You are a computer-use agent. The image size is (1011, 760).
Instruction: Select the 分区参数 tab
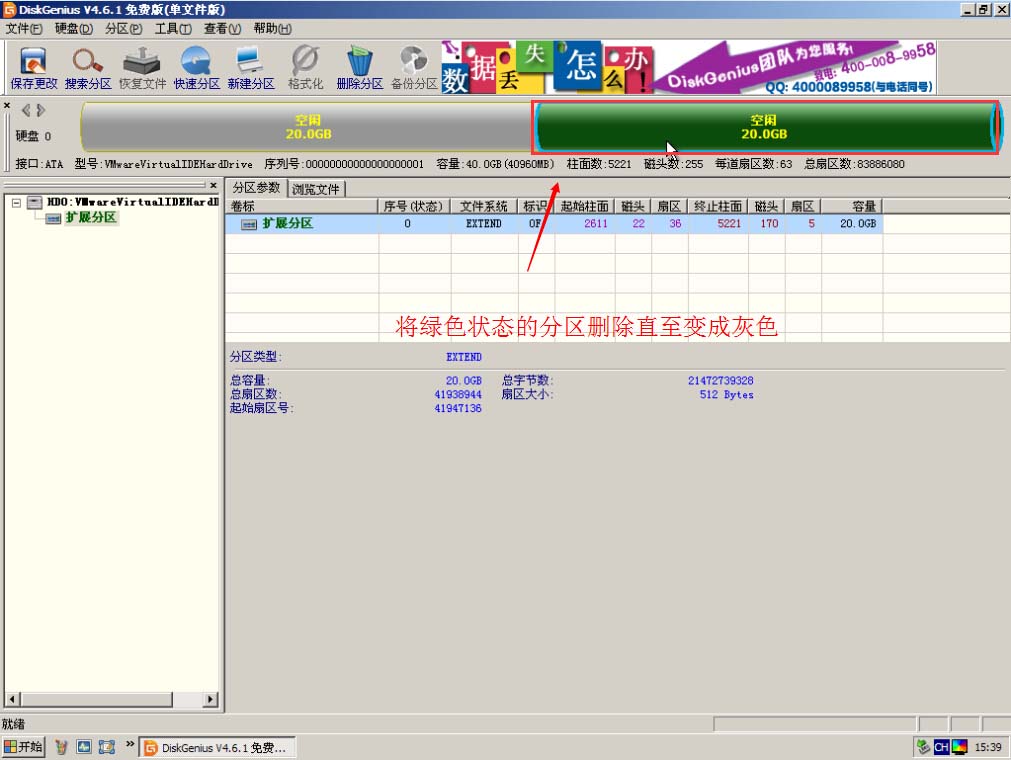(x=258, y=188)
